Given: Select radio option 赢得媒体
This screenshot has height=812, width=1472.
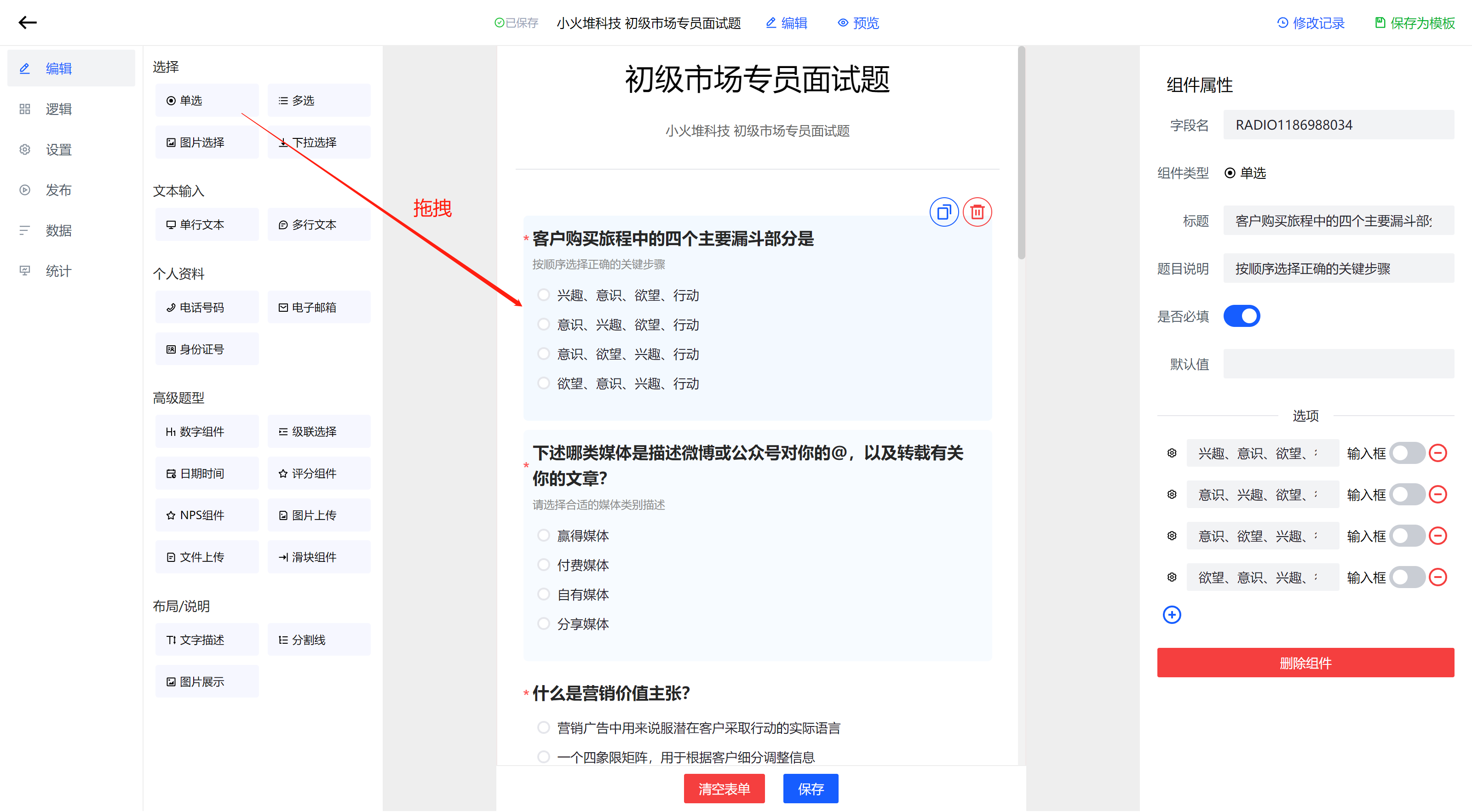Looking at the screenshot, I should (x=543, y=535).
